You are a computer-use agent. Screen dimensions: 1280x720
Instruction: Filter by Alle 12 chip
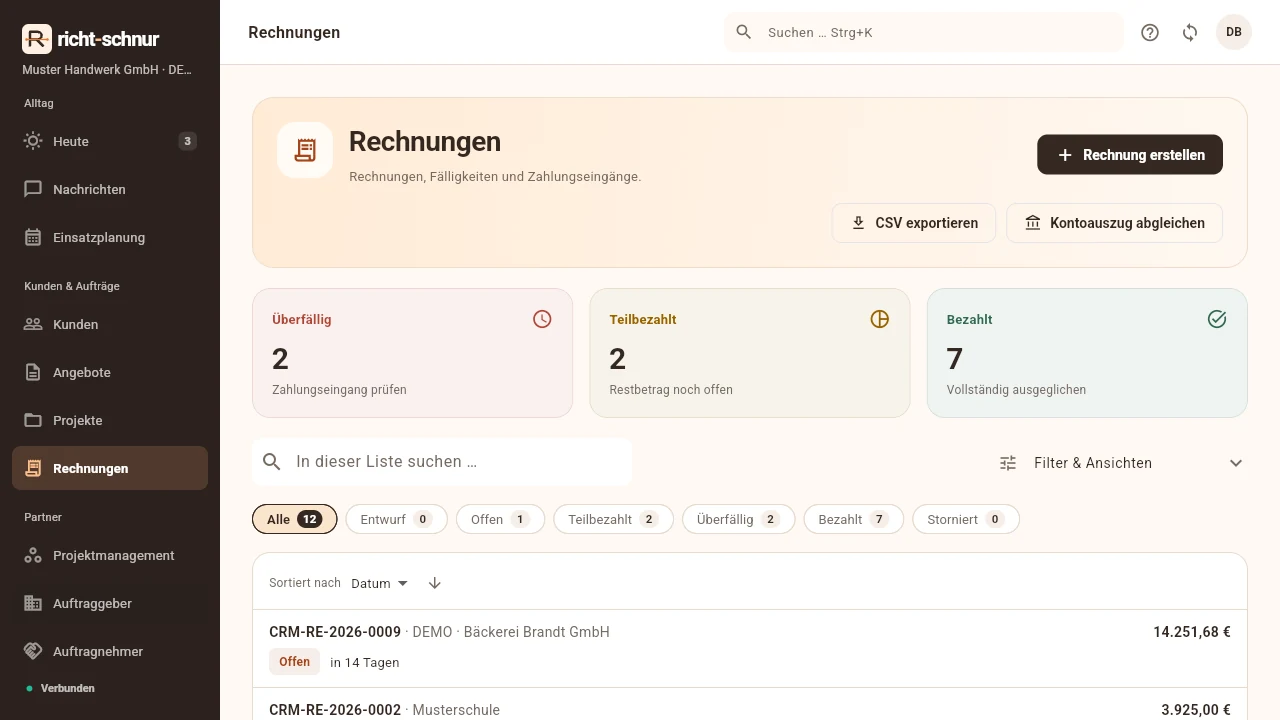pyautogui.click(x=294, y=519)
